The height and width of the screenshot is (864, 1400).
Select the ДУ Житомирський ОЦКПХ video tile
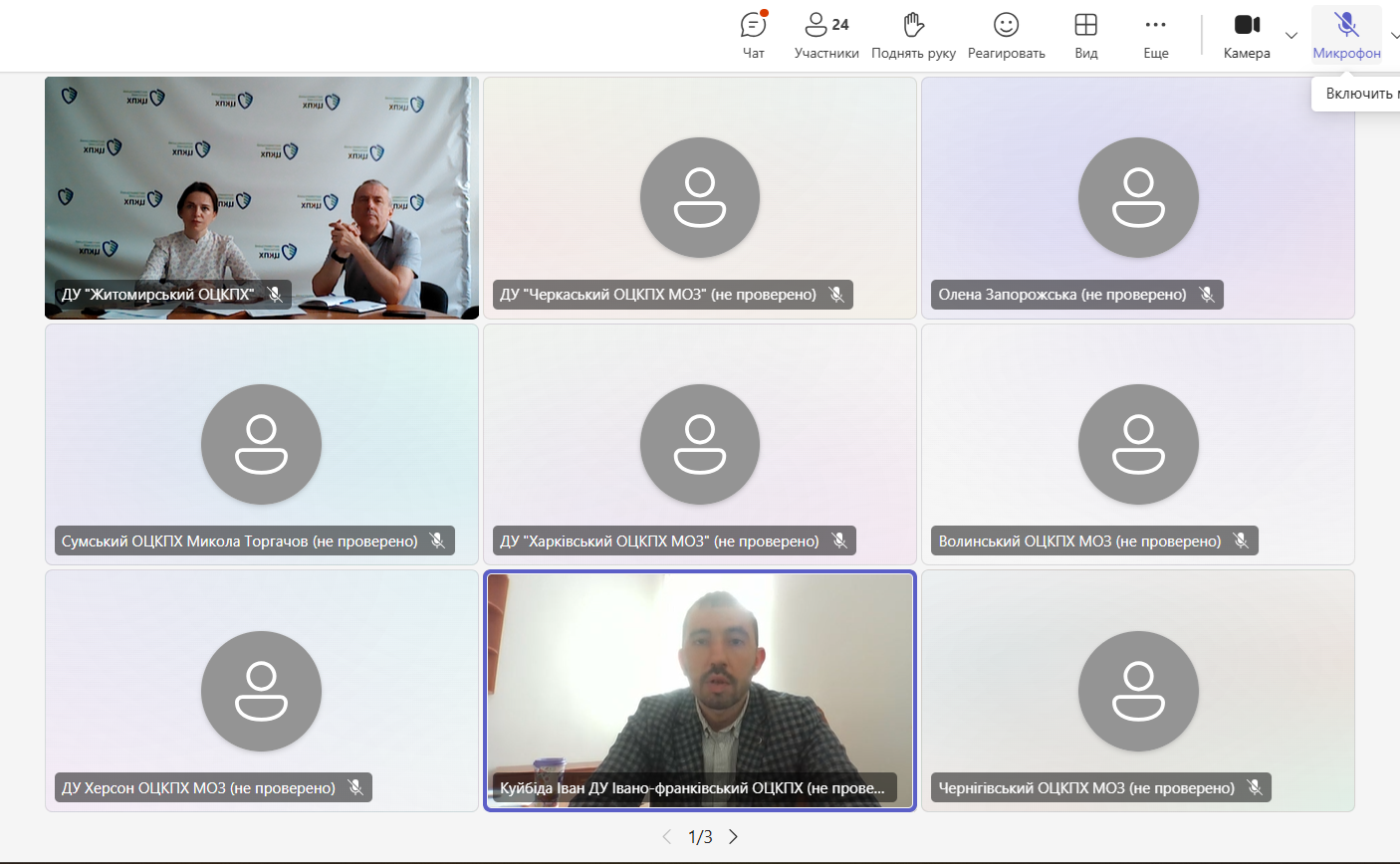point(261,189)
